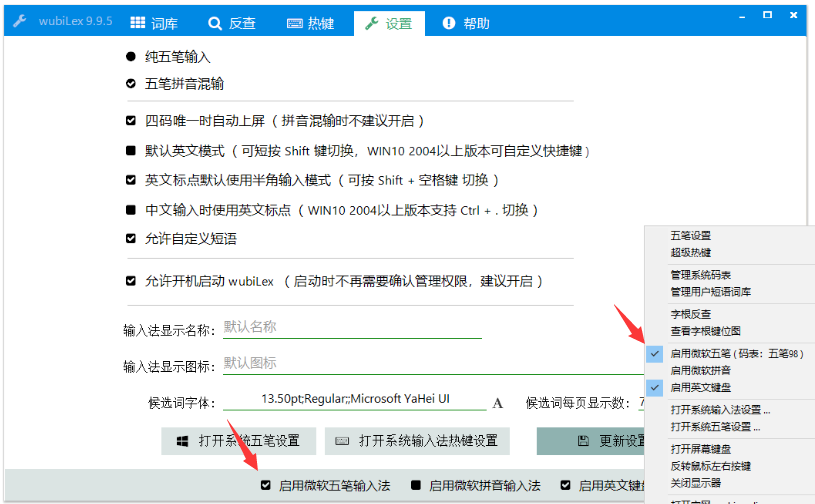
Task: Open the 热键 hotkey tab
Action: click(311, 23)
